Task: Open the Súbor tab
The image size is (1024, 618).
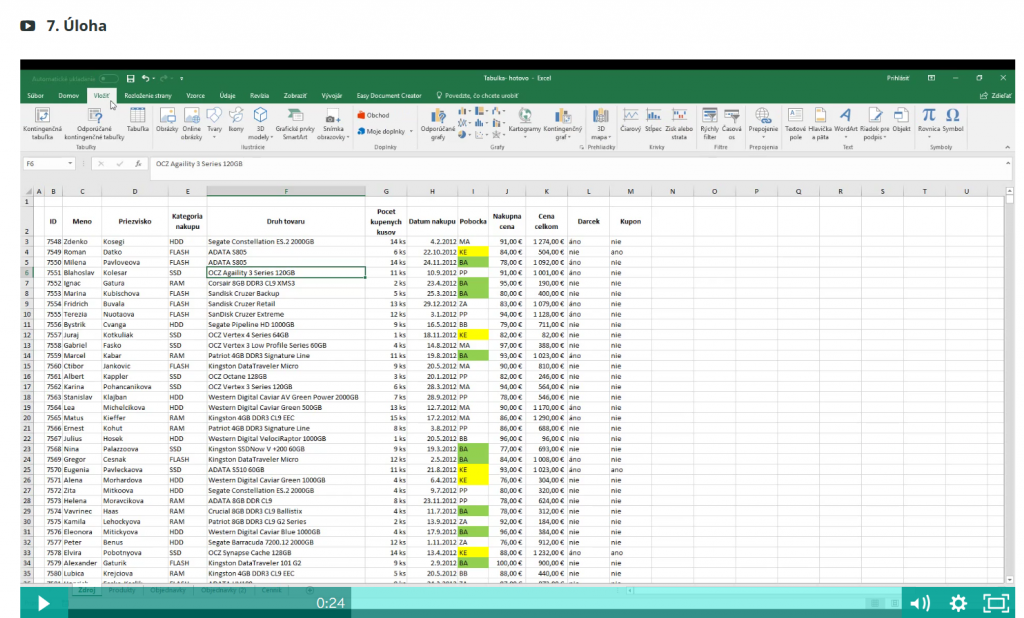Action: point(35,95)
